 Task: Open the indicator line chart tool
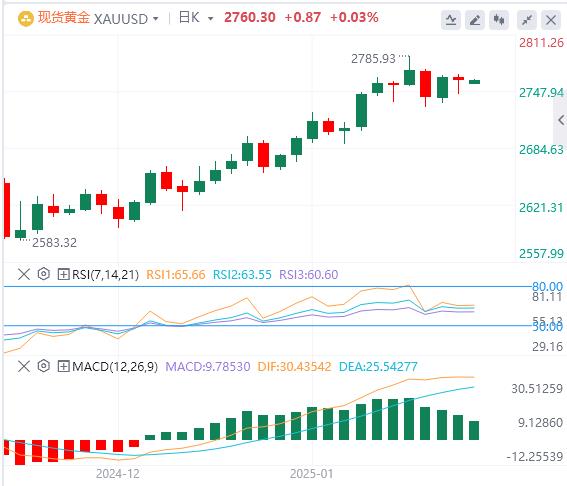coord(451,20)
